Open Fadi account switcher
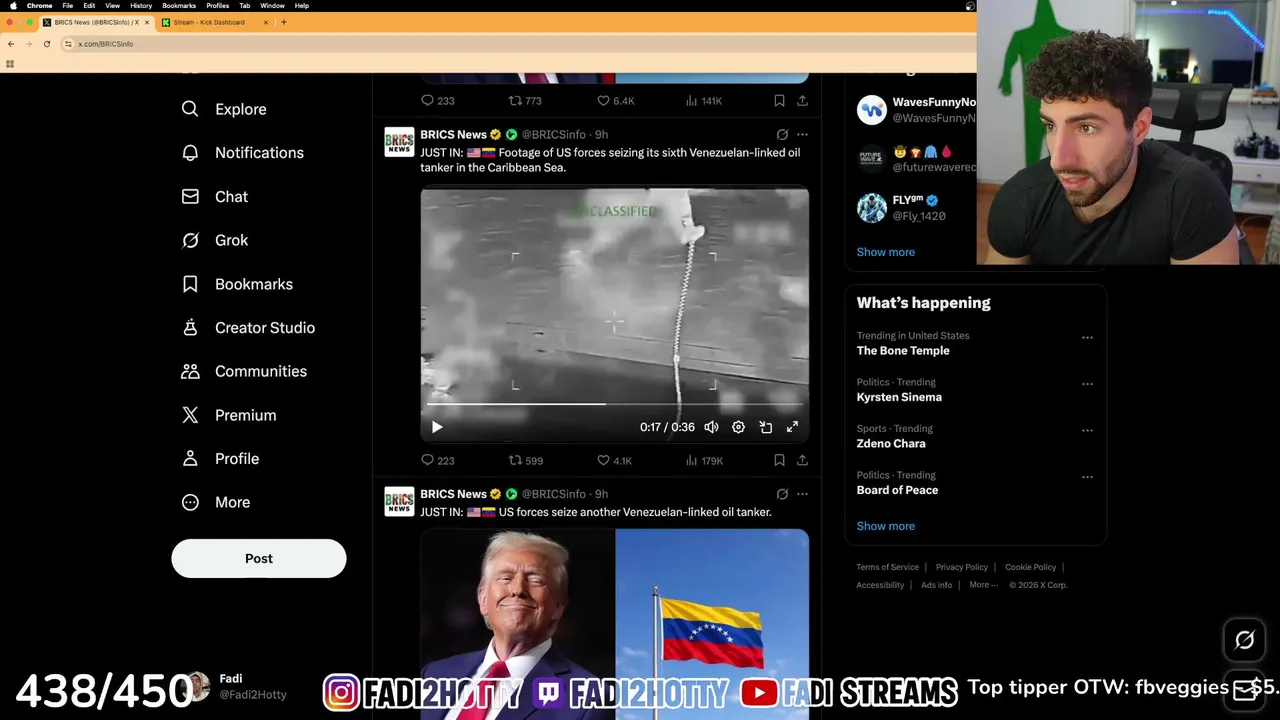Image resolution: width=1280 pixels, height=720 pixels. [236, 686]
